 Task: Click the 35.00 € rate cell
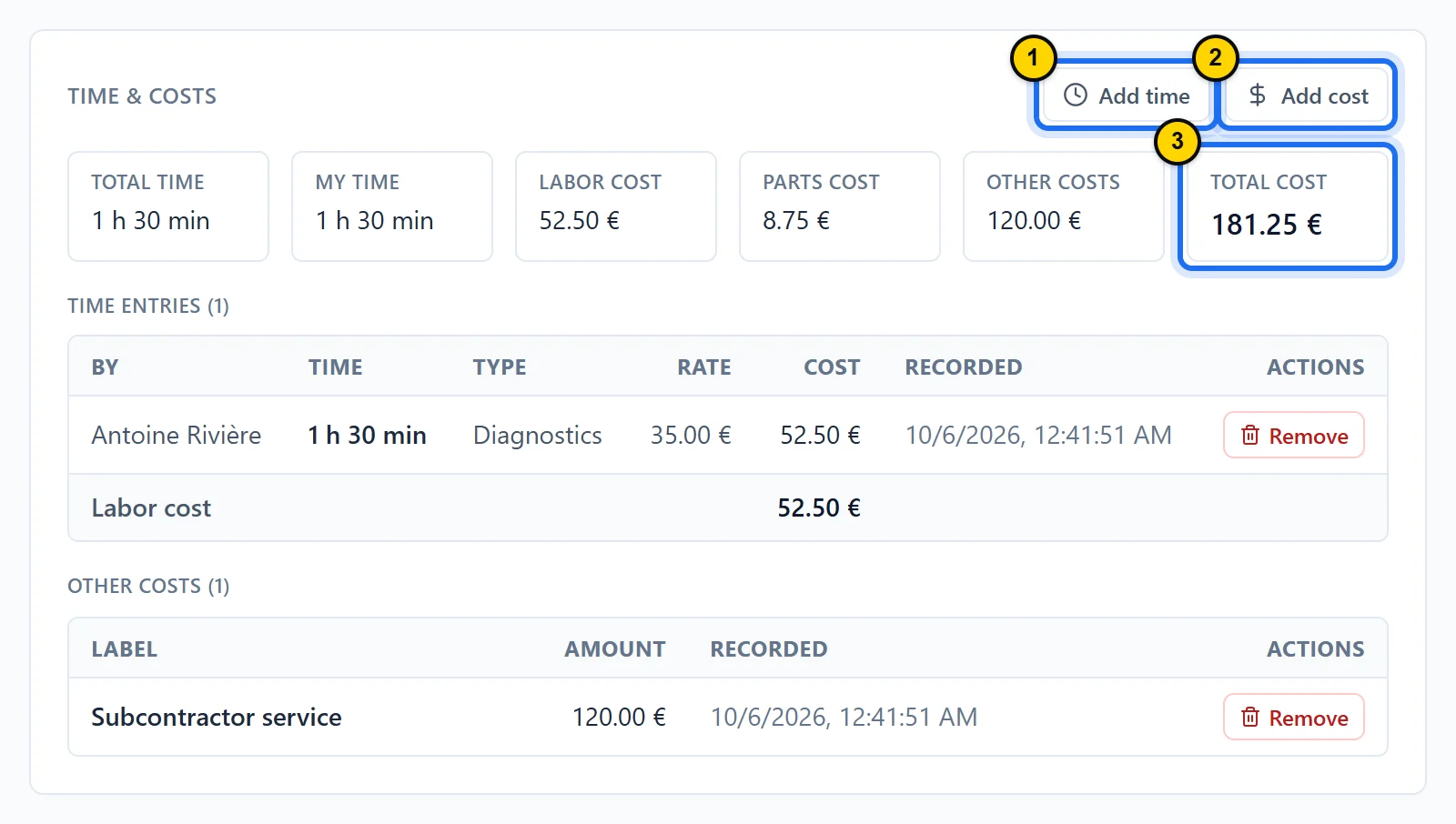point(690,436)
